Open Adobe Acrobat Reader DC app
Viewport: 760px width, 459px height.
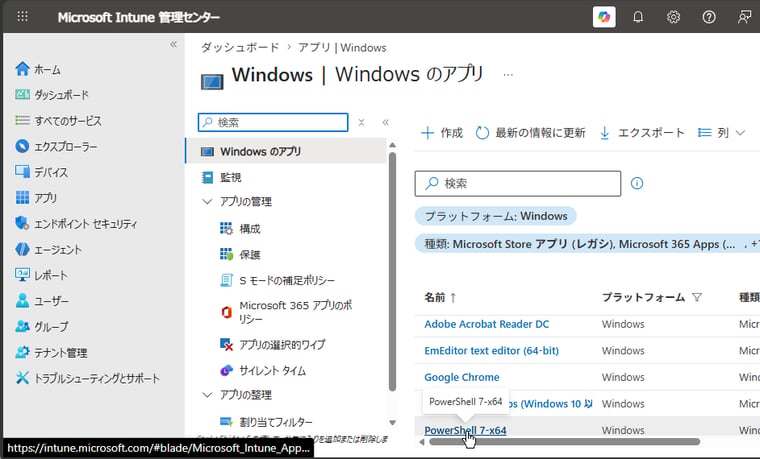click(x=487, y=324)
